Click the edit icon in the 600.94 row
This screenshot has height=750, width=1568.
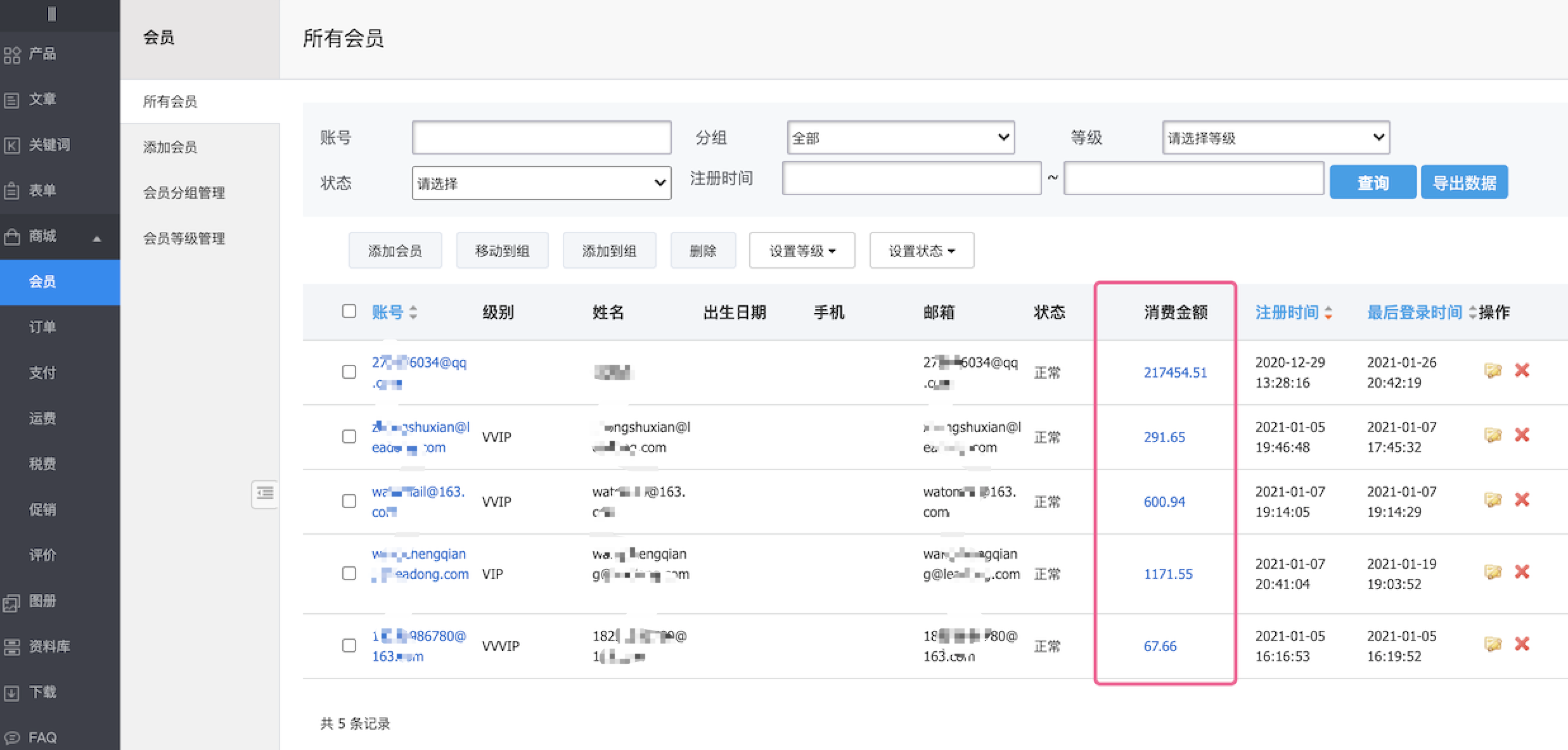pyautogui.click(x=1493, y=500)
